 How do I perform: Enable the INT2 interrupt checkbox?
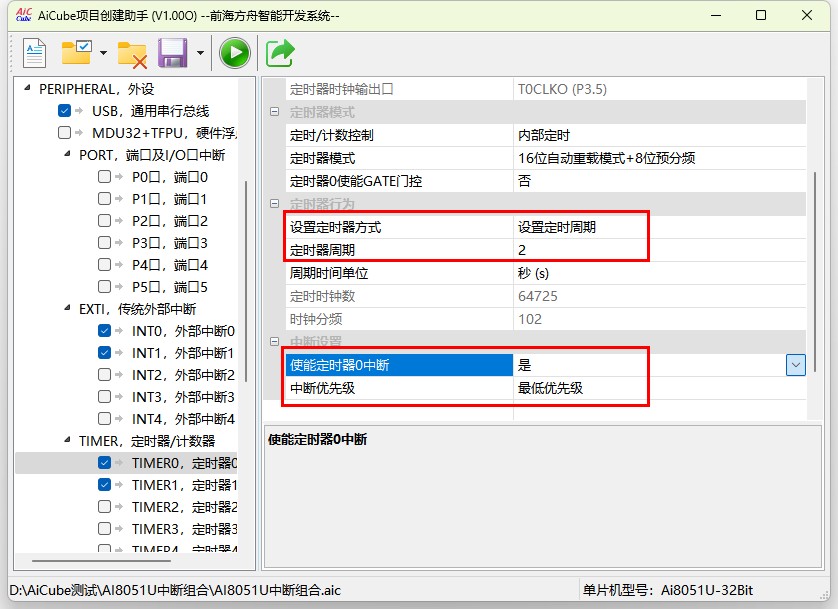click(105, 374)
